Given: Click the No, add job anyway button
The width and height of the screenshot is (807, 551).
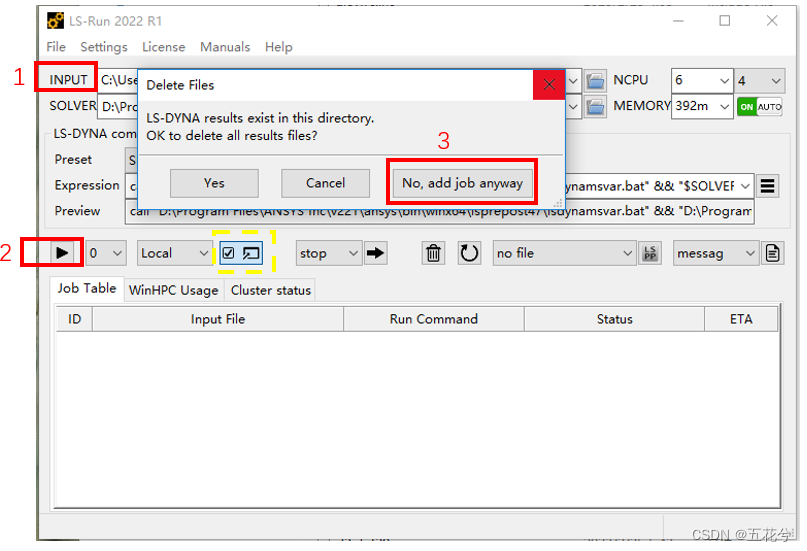Looking at the screenshot, I should 462,183.
